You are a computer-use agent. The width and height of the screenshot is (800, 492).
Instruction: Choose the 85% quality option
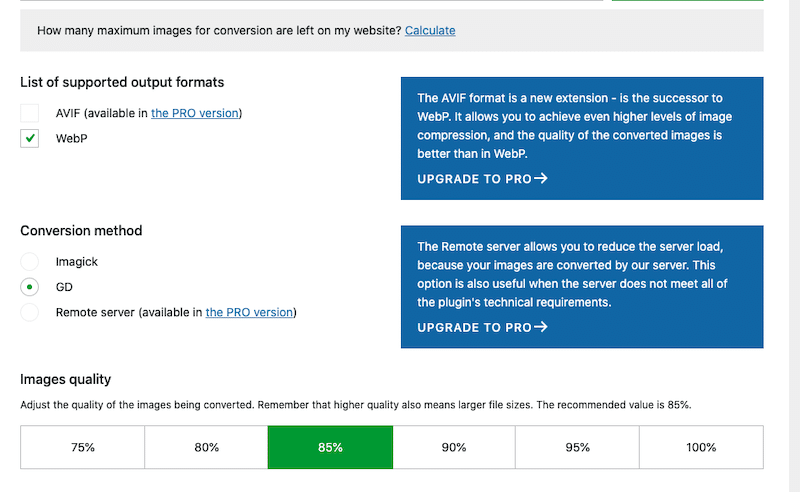point(330,447)
